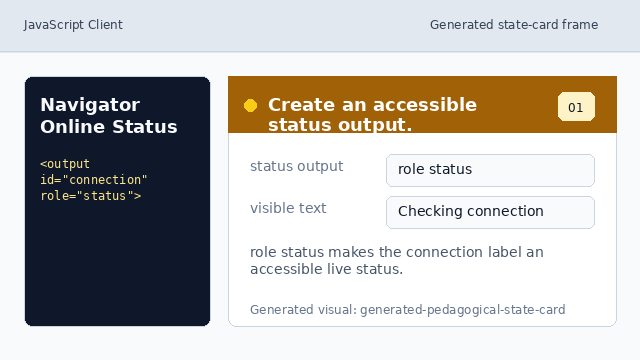Click the Navigator Online Status title

[109, 116]
